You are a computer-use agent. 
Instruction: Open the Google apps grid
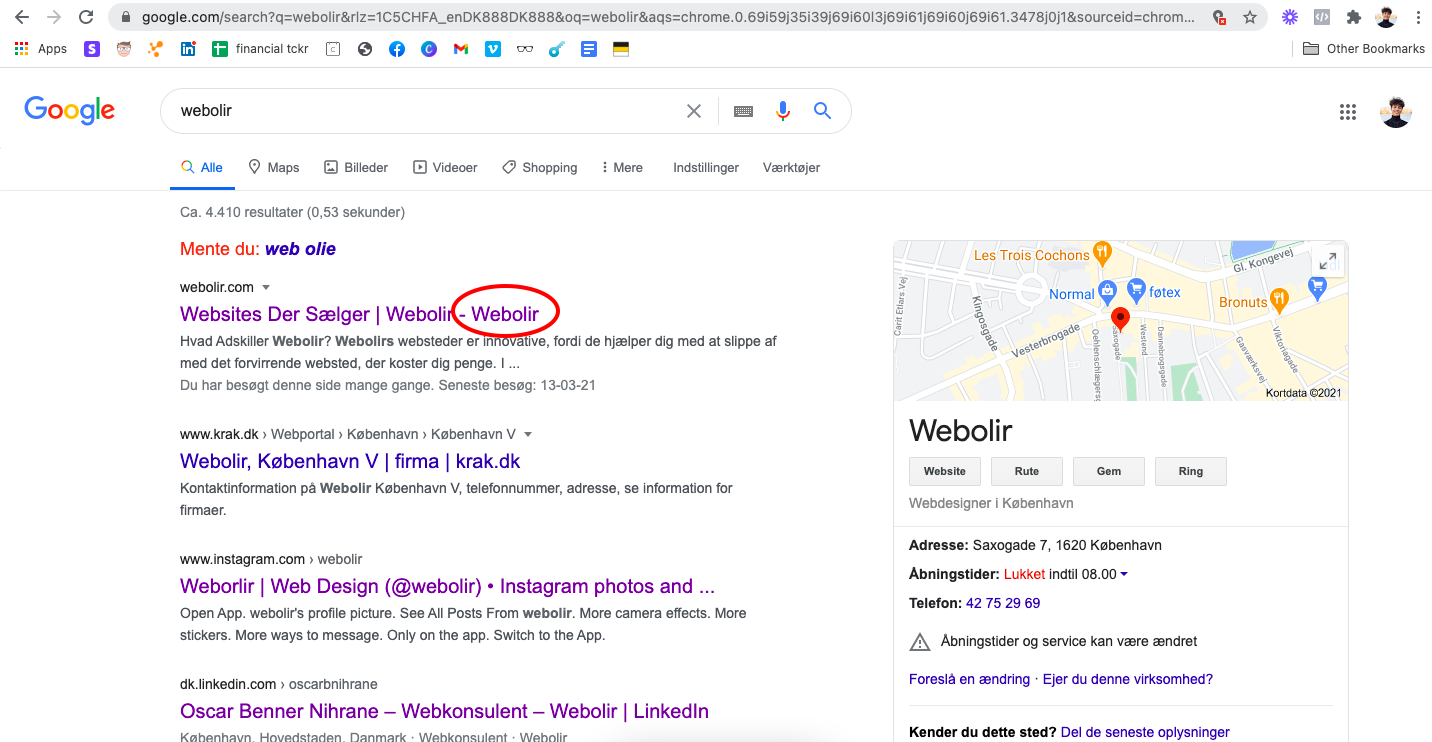tap(1348, 112)
